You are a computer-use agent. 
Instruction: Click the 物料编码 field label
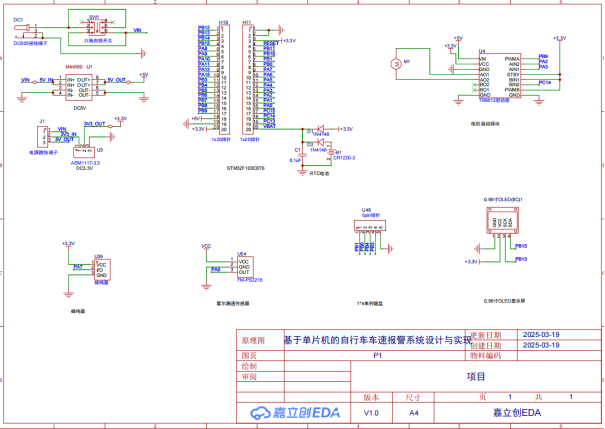485,355
